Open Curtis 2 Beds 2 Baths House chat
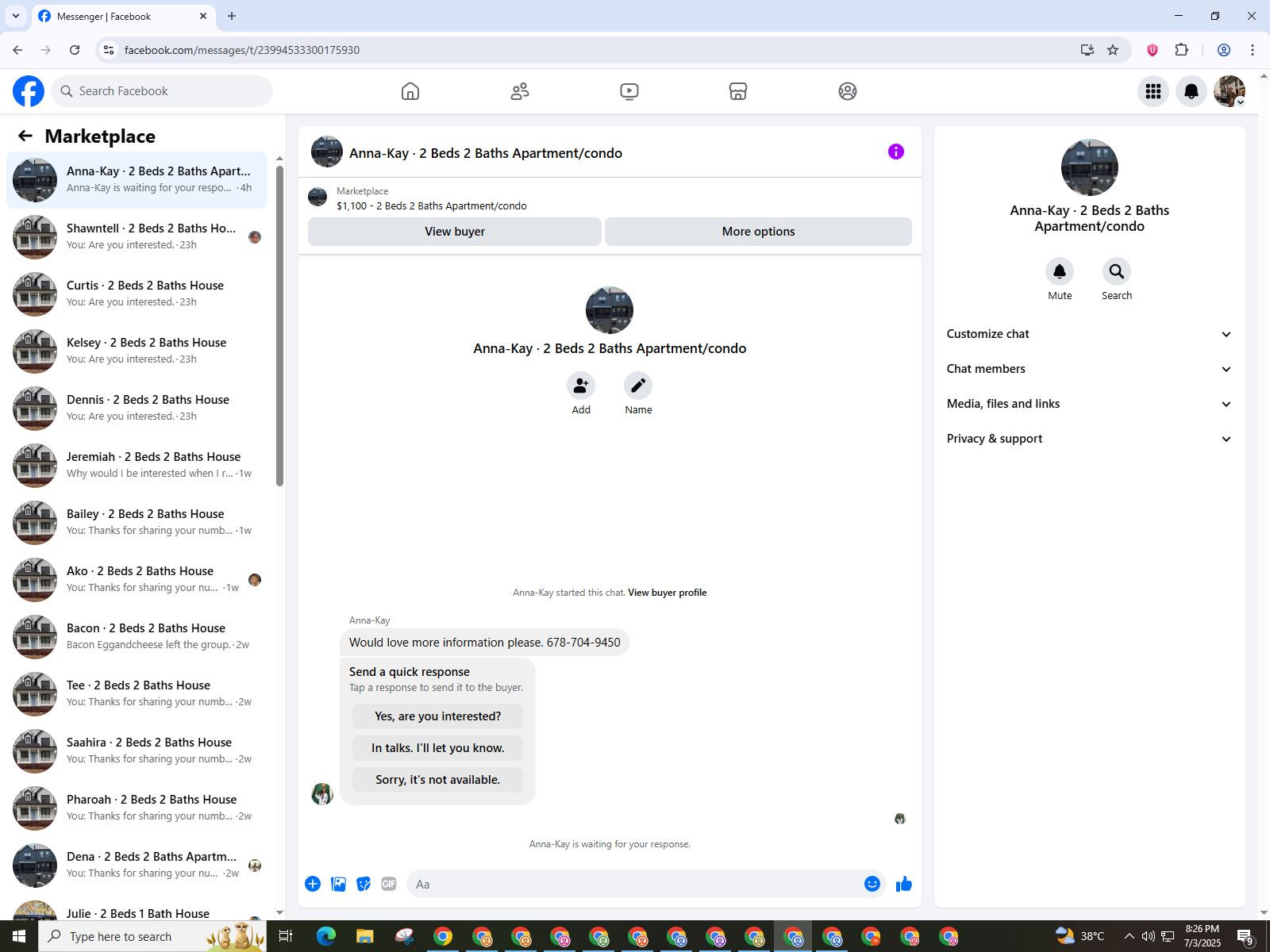Image resolution: width=1270 pixels, height=952 pixels. tap(137, 294)
